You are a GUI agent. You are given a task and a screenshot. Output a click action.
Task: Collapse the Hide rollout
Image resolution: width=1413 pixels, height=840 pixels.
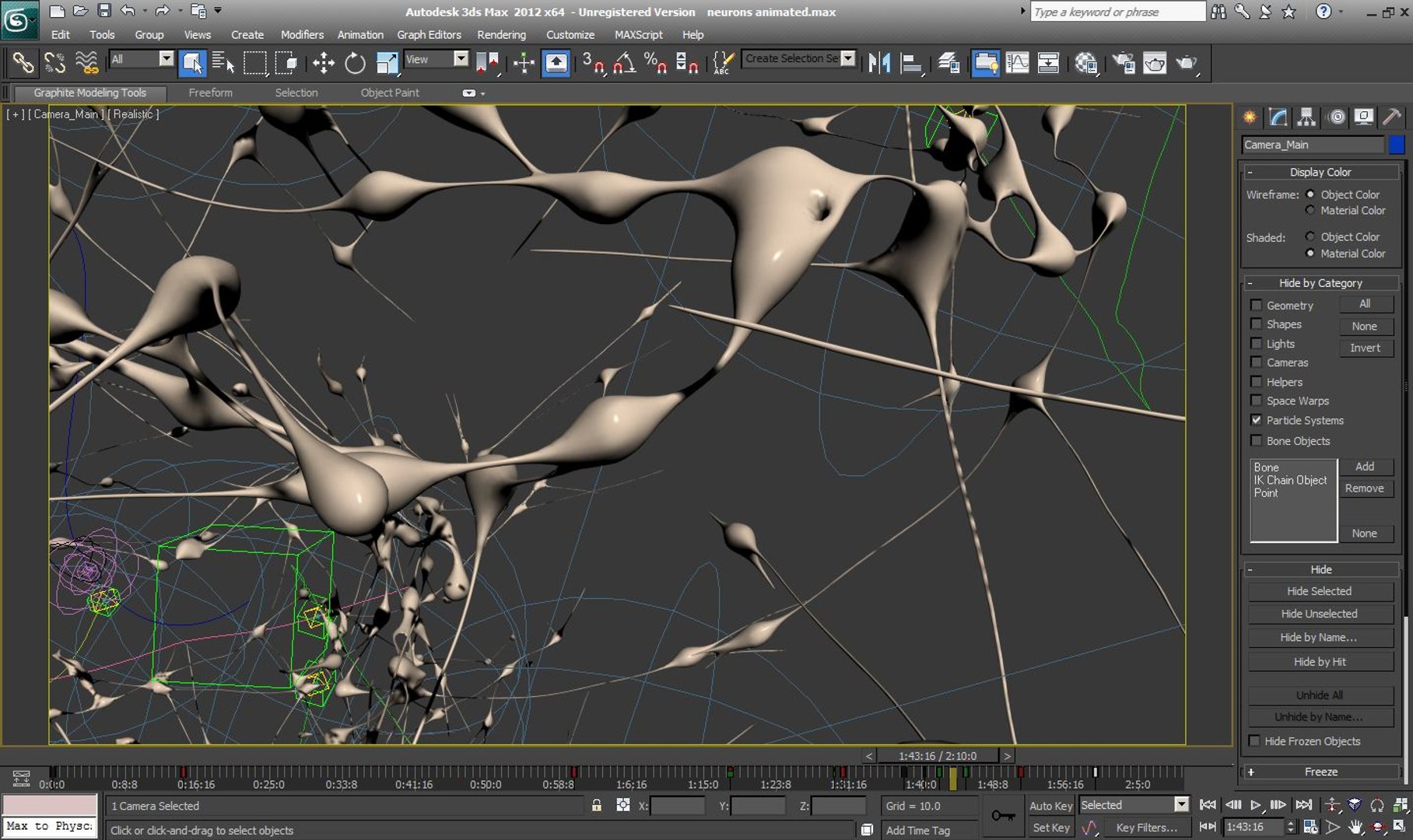coord(1320,569)
